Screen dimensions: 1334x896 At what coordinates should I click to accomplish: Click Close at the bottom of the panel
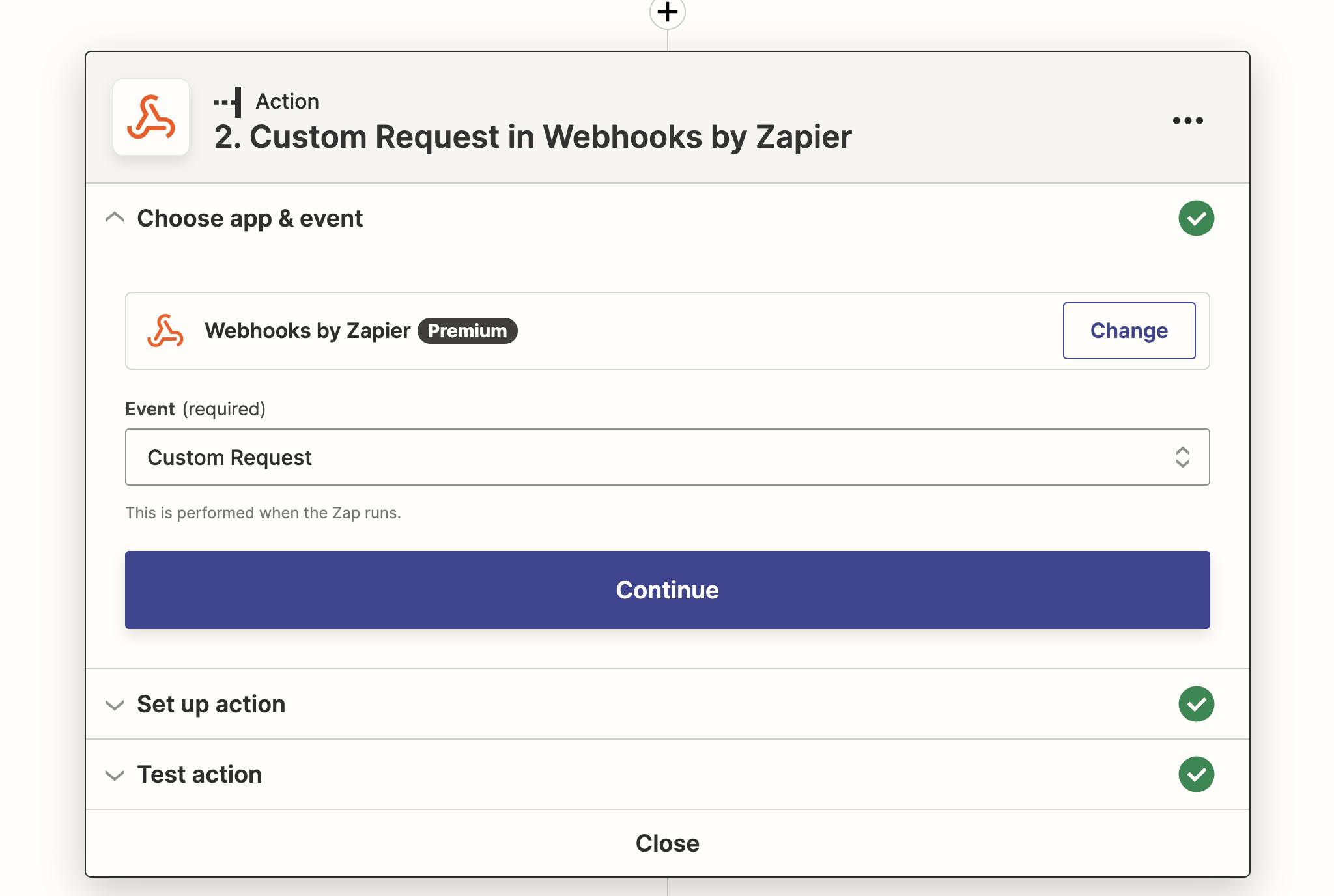[666, 843]
